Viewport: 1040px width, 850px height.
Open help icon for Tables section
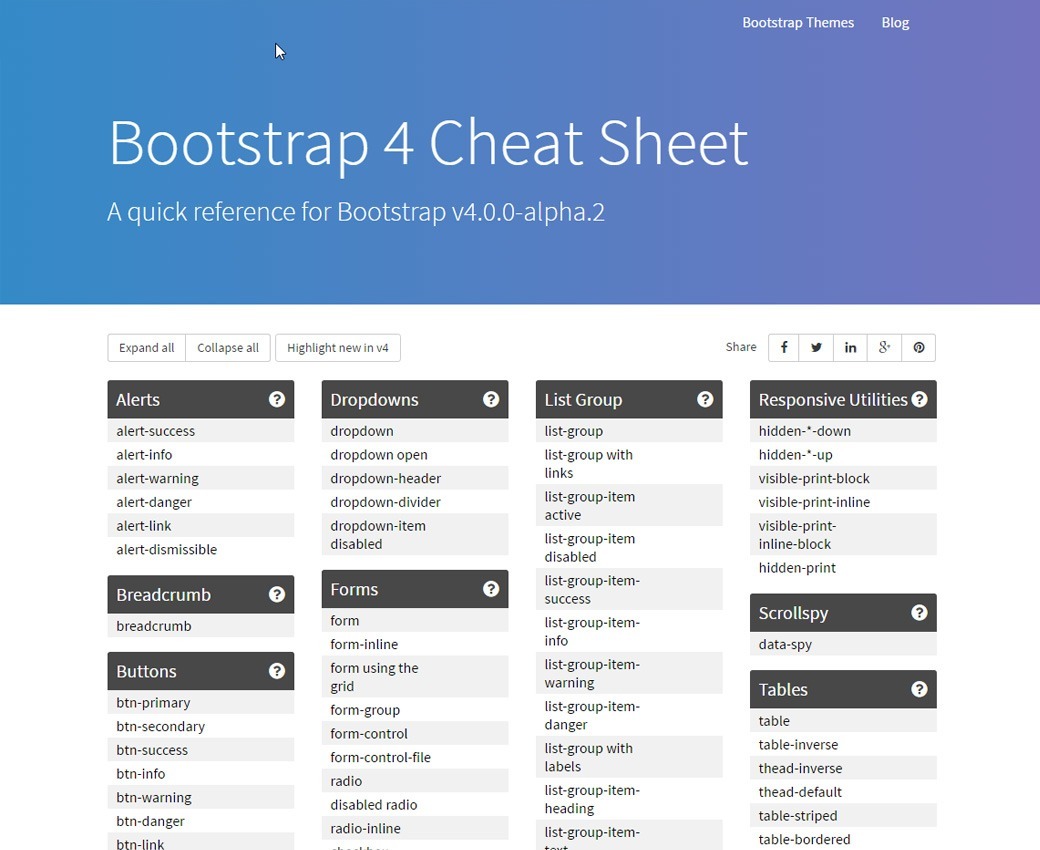[x=919, y=690]
